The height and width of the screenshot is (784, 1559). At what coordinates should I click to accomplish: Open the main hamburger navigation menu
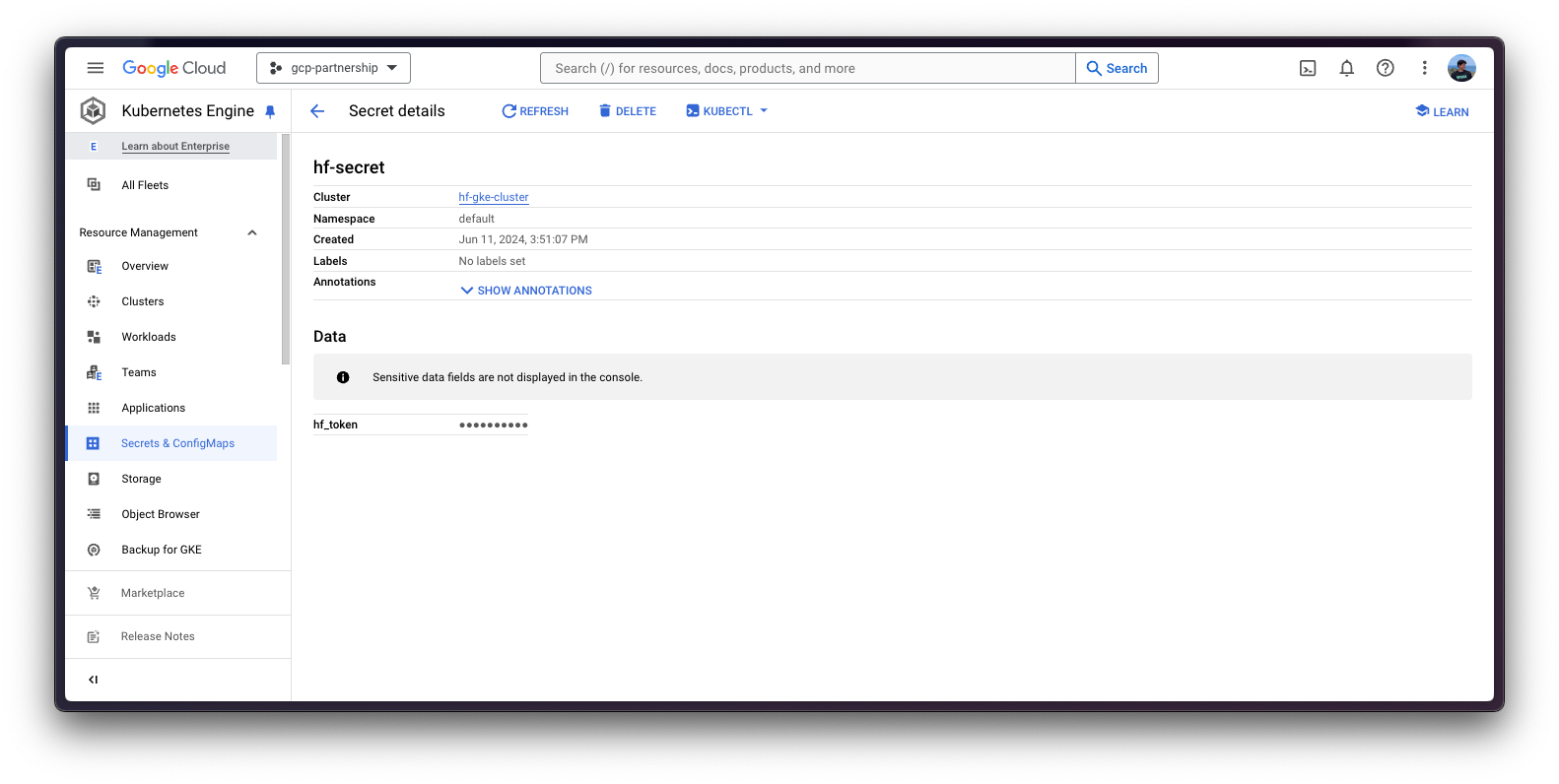point(96,68)
